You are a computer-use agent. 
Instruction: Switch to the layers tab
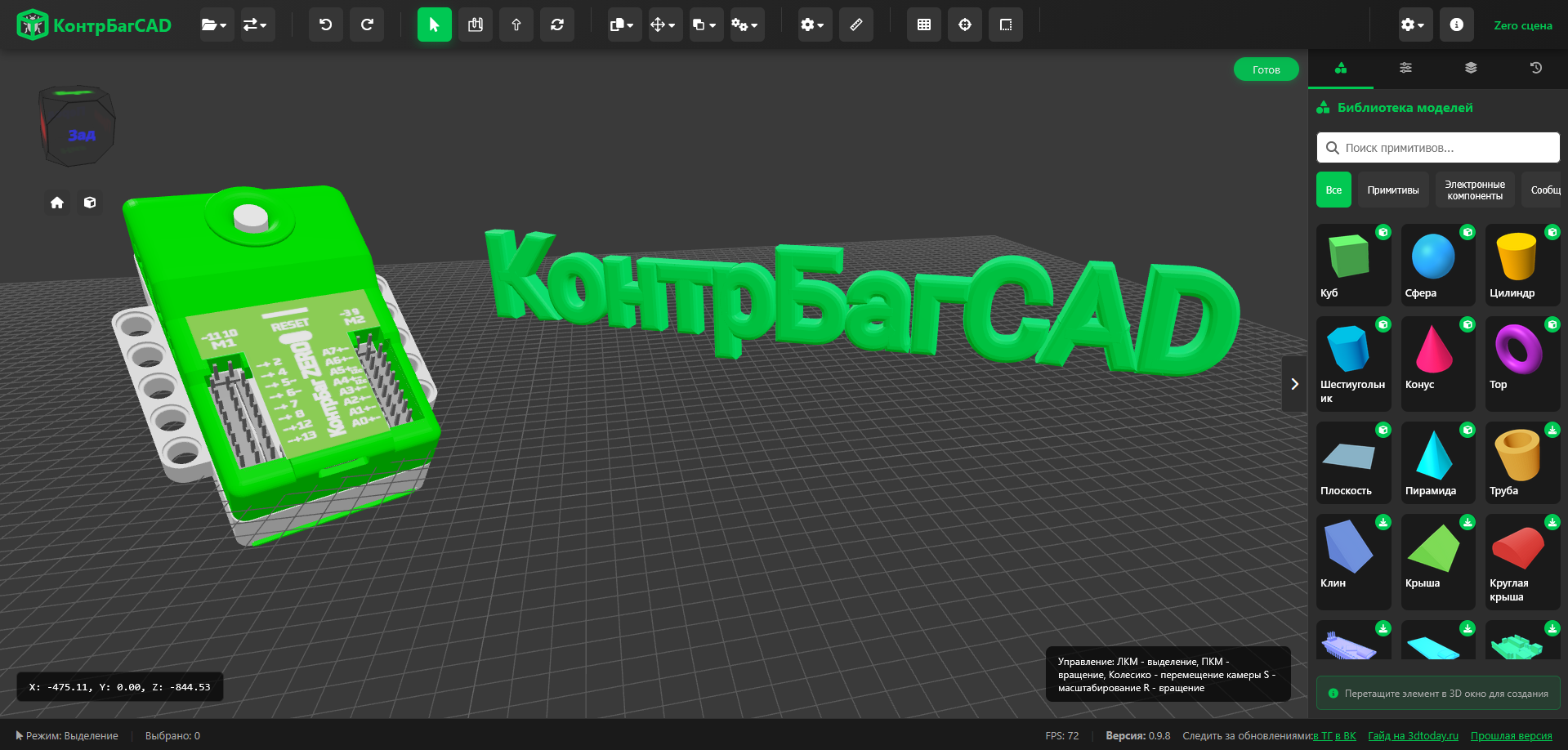point(1471,69)
